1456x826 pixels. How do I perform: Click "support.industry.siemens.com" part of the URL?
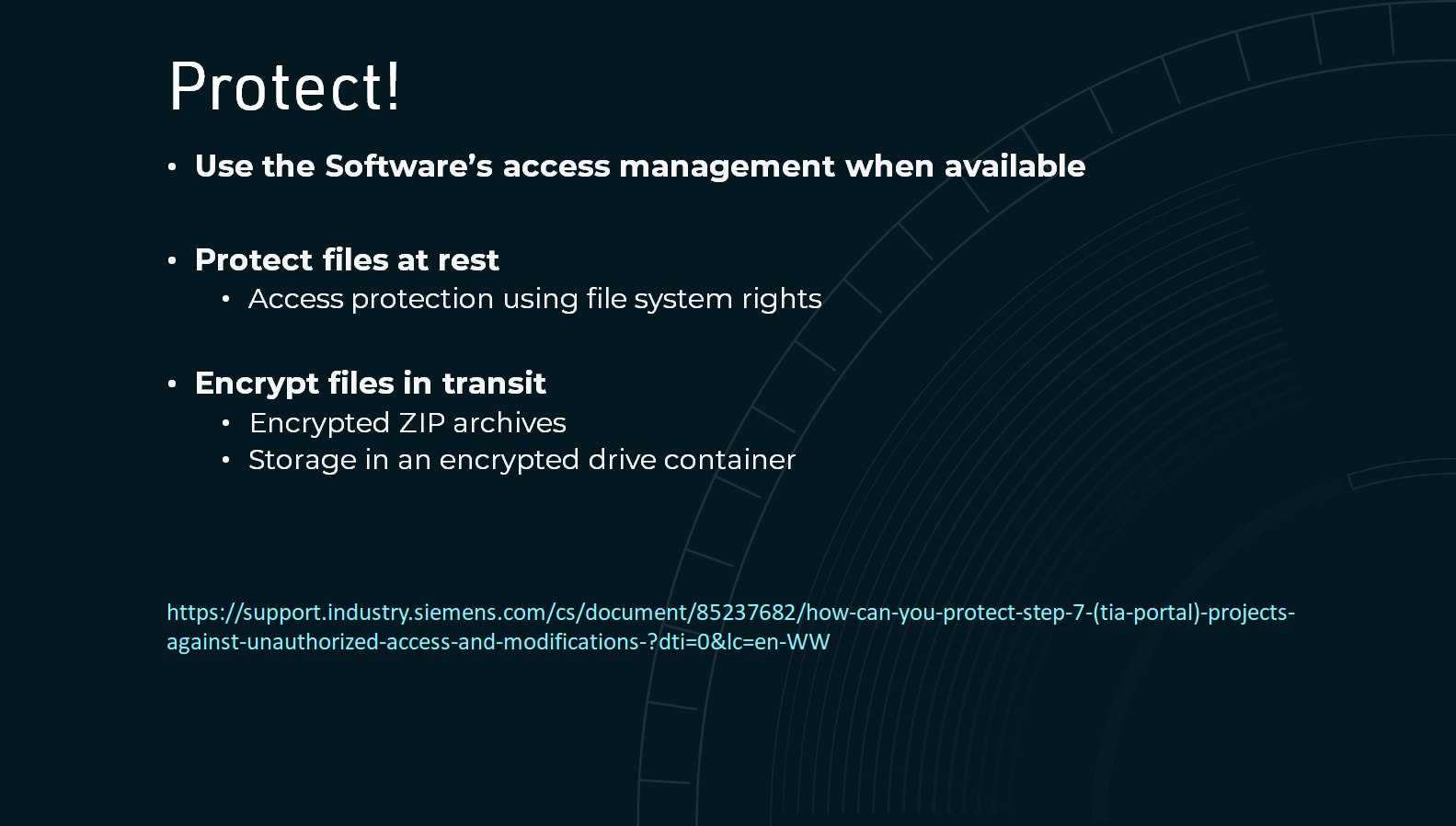396,612
